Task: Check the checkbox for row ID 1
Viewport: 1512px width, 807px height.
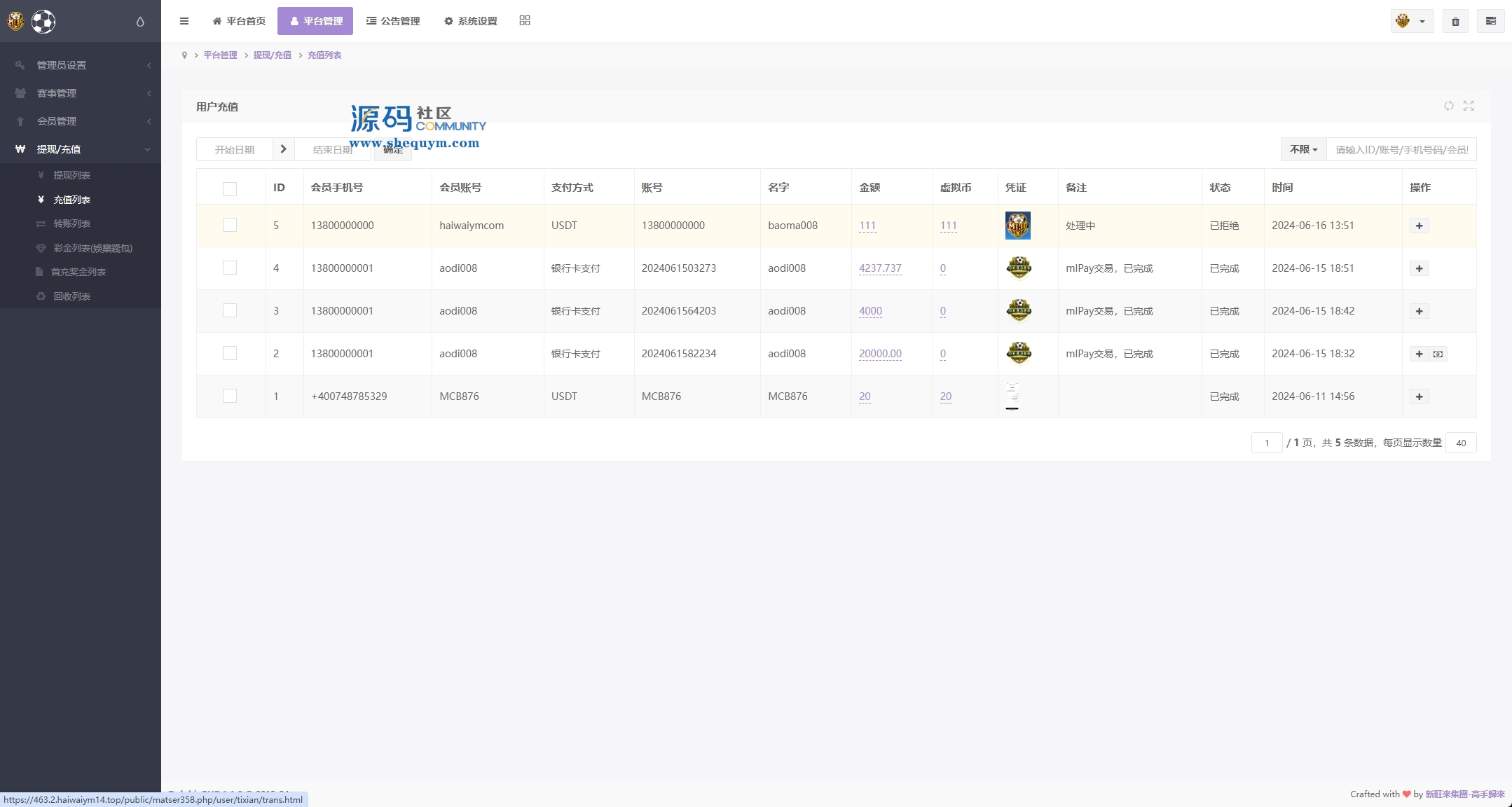Action: point(230,396)
